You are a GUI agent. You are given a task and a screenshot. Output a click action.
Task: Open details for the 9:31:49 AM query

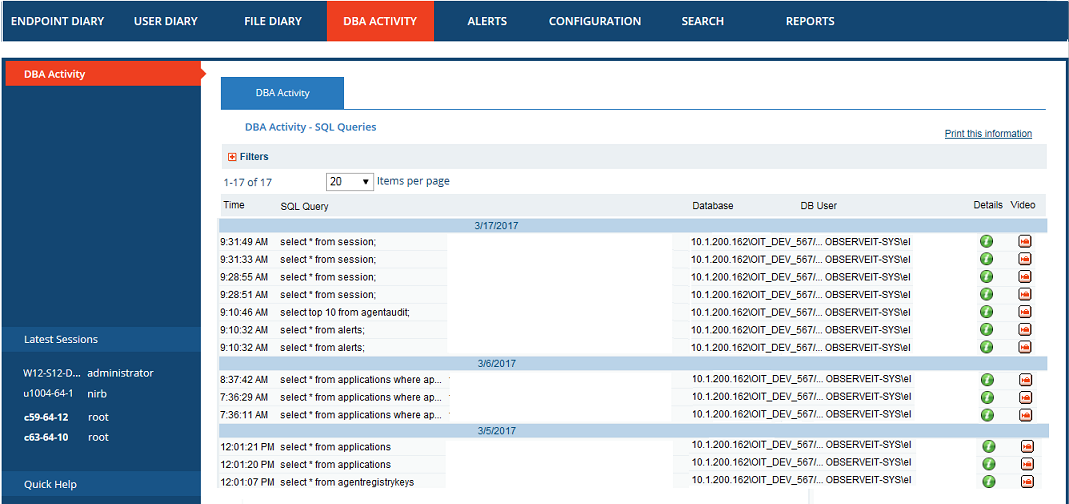point(986,241)
